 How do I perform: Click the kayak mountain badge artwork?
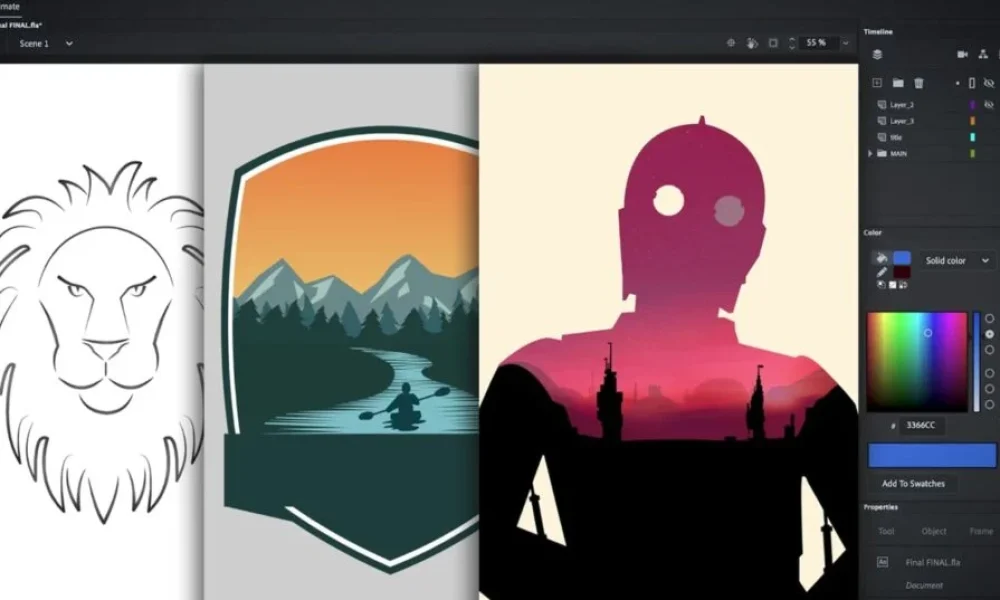click(x=351, y=348)
